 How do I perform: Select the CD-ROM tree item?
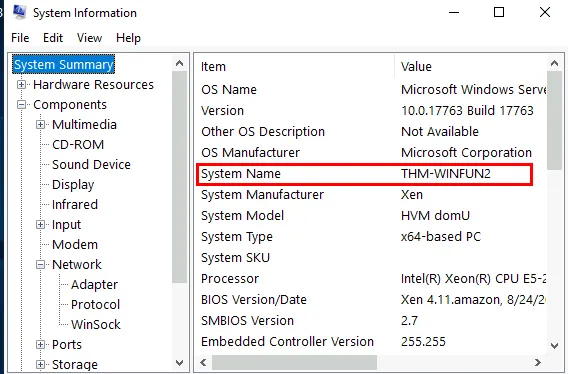coord(78,145)
